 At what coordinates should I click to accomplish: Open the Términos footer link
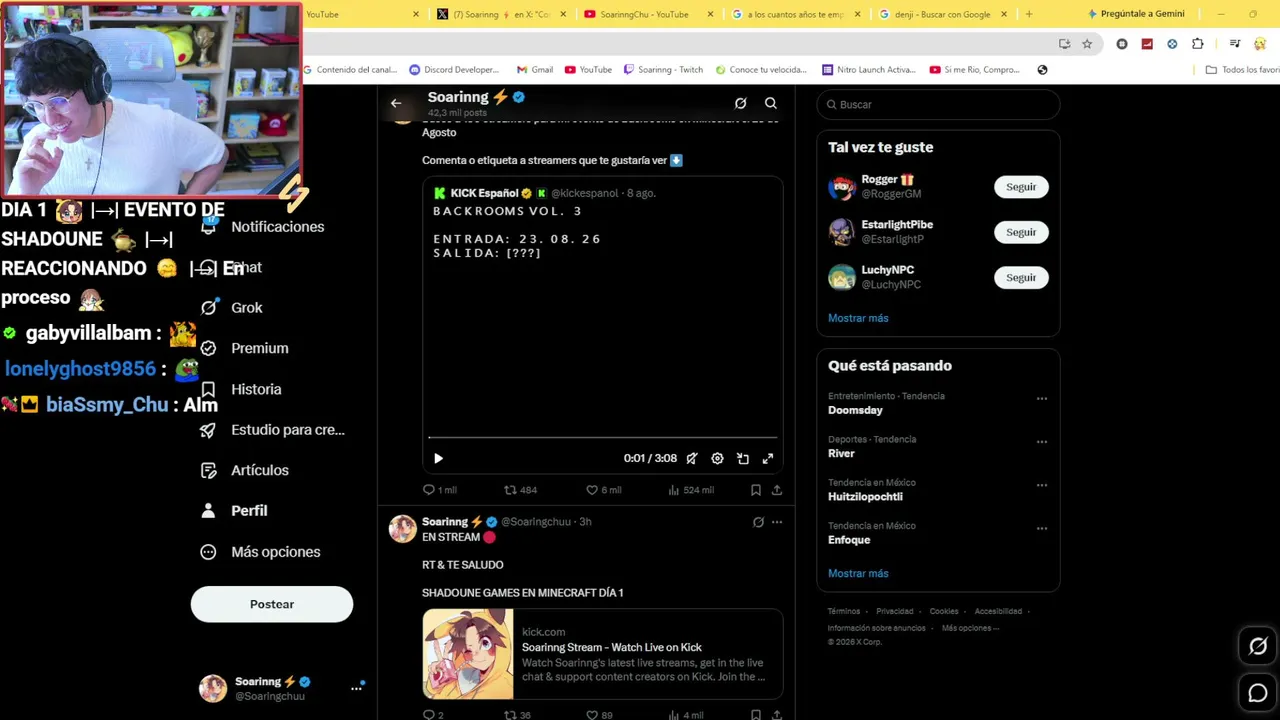[x=844, y=611]
